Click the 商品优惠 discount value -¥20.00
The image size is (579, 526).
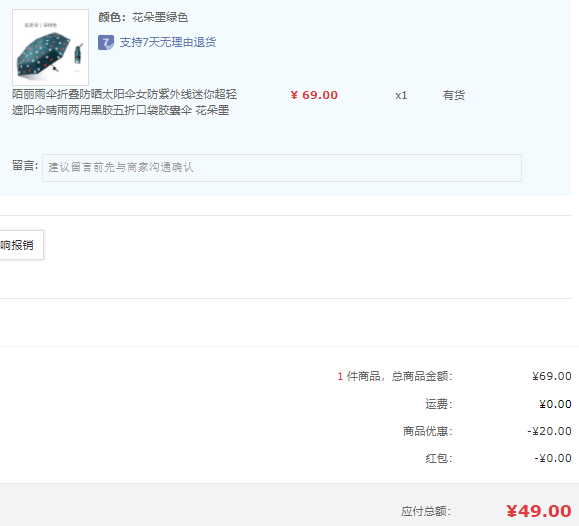(549, 431)
